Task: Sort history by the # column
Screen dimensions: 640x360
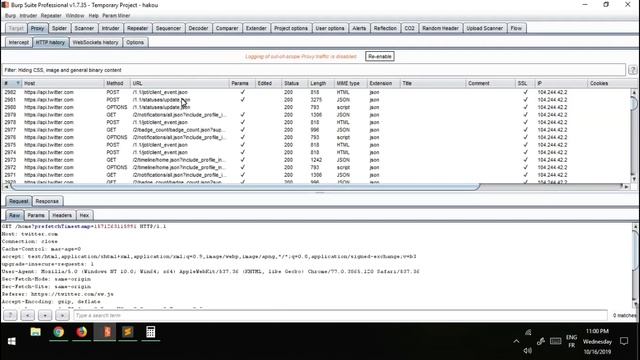Action: click(11, 83)
